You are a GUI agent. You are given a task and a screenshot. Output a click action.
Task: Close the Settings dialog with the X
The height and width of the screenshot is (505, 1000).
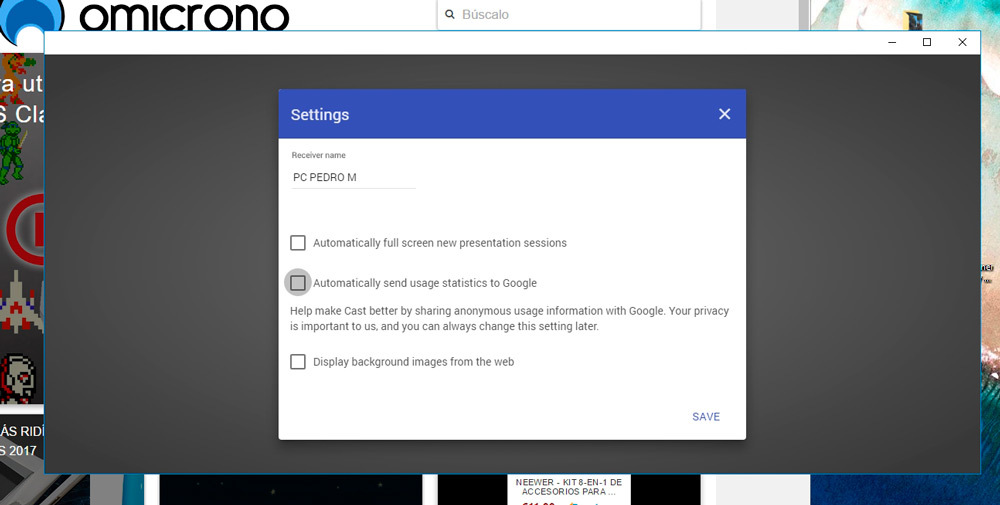coord(724,114)
